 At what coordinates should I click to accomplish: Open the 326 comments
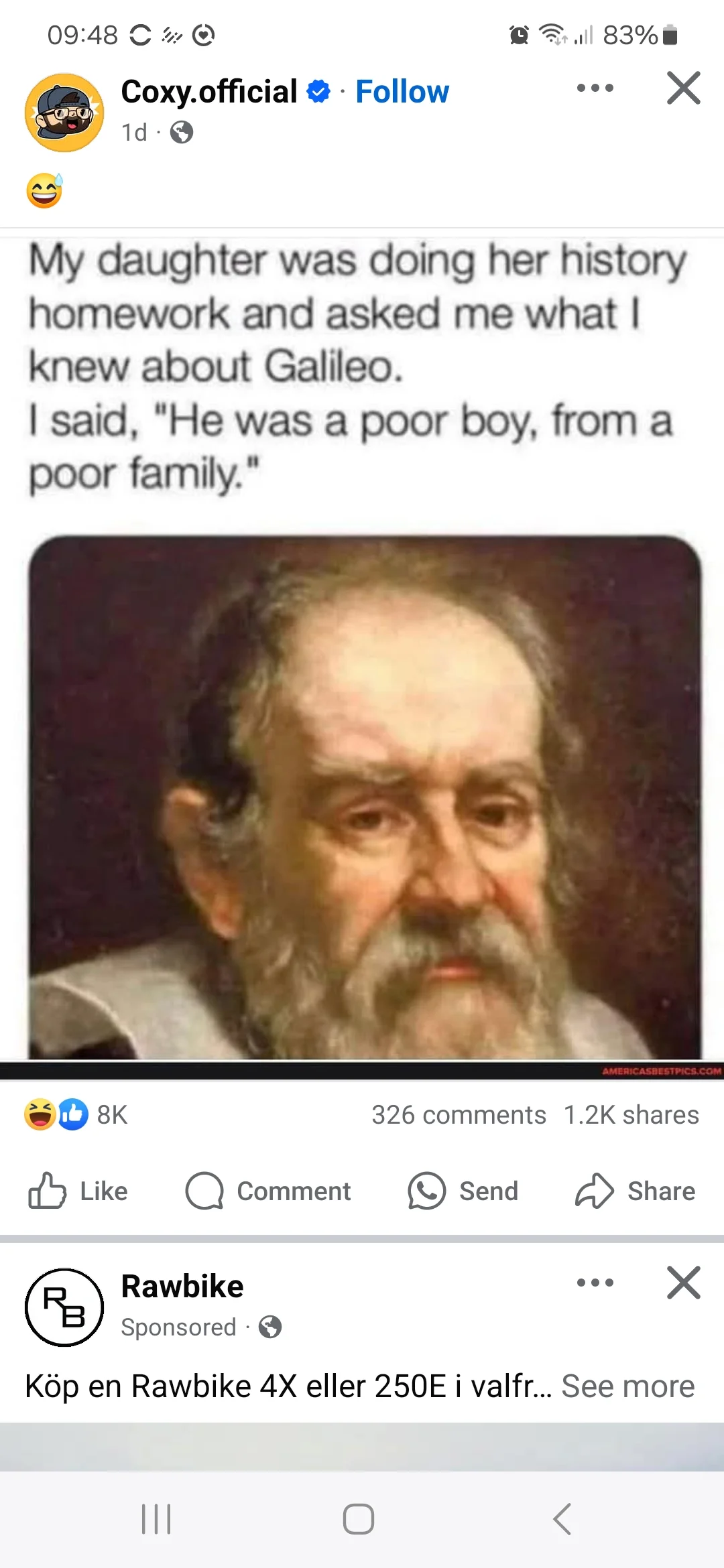pos(459,1115)
